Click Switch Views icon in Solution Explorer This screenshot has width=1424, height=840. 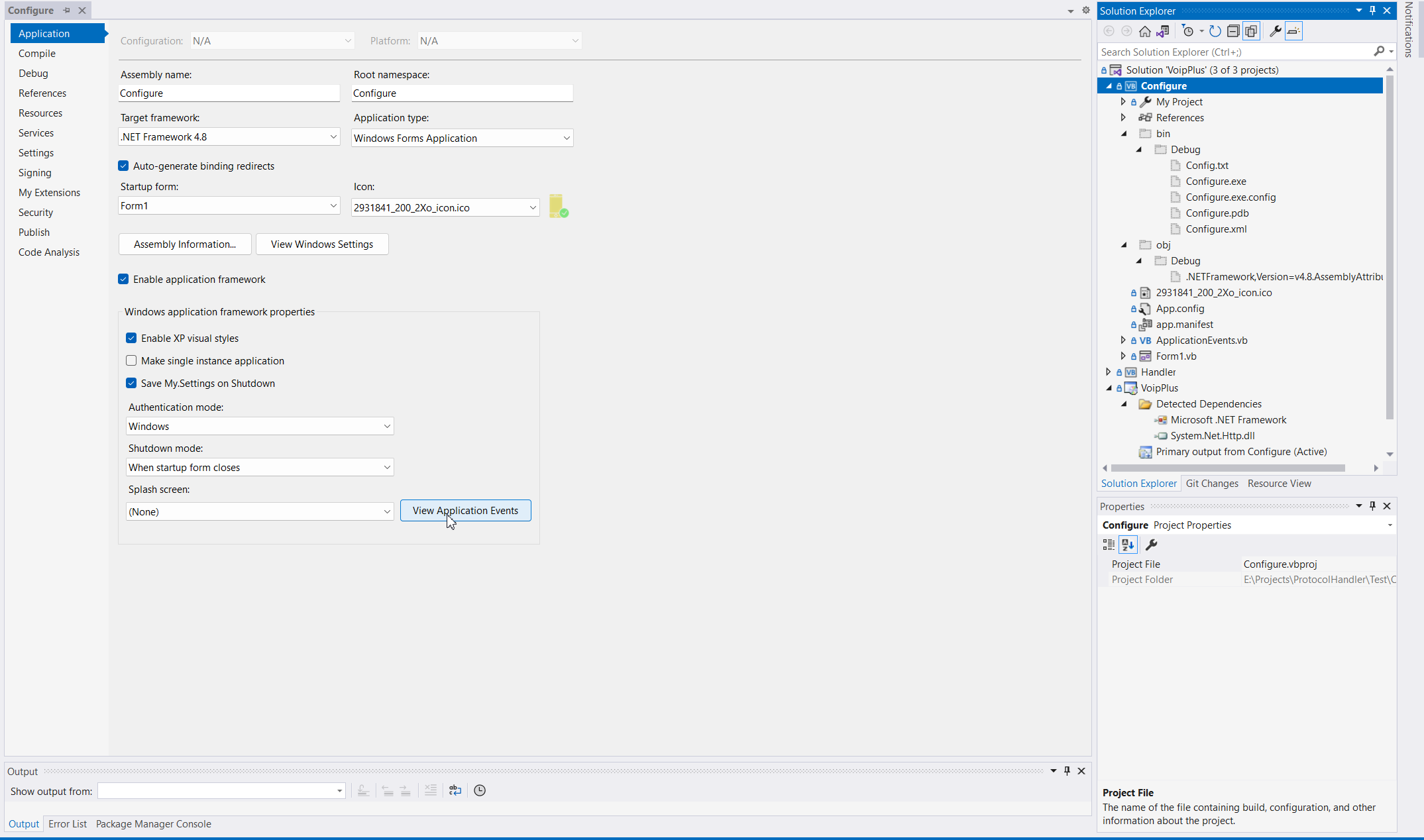1162,31
